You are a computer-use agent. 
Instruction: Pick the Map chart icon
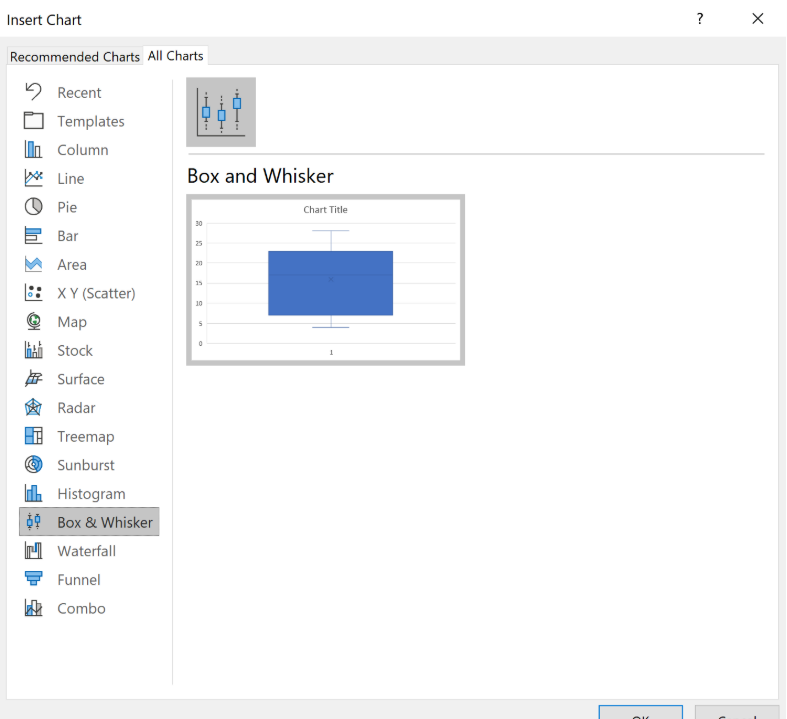(x=34, y=322)
